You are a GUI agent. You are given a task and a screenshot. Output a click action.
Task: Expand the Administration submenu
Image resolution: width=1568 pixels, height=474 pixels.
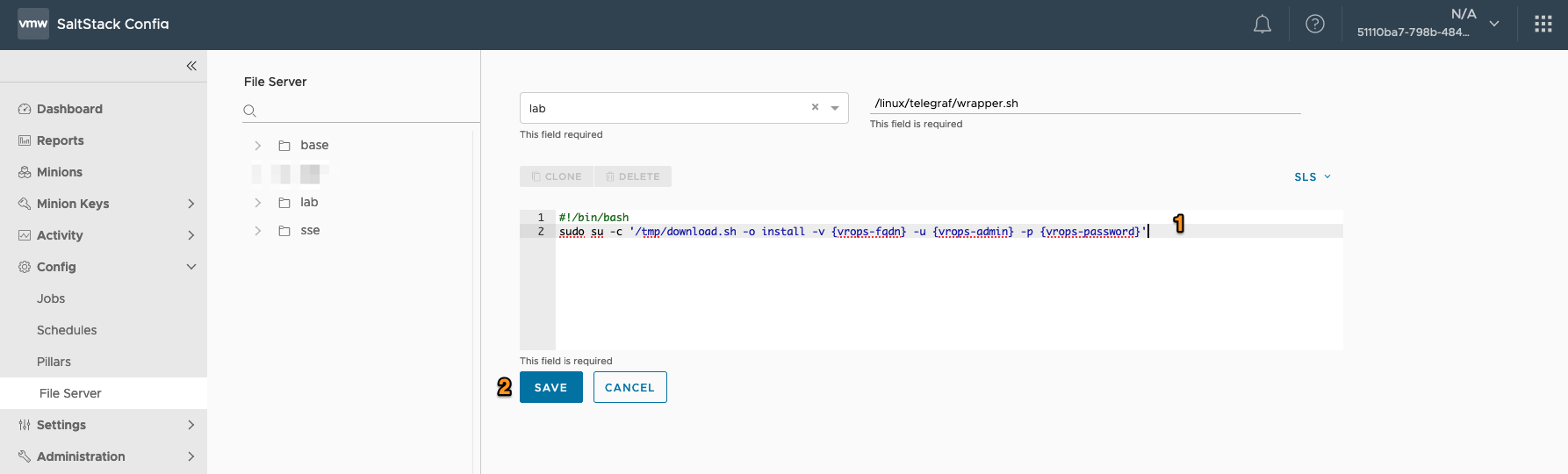click(191, 456)
